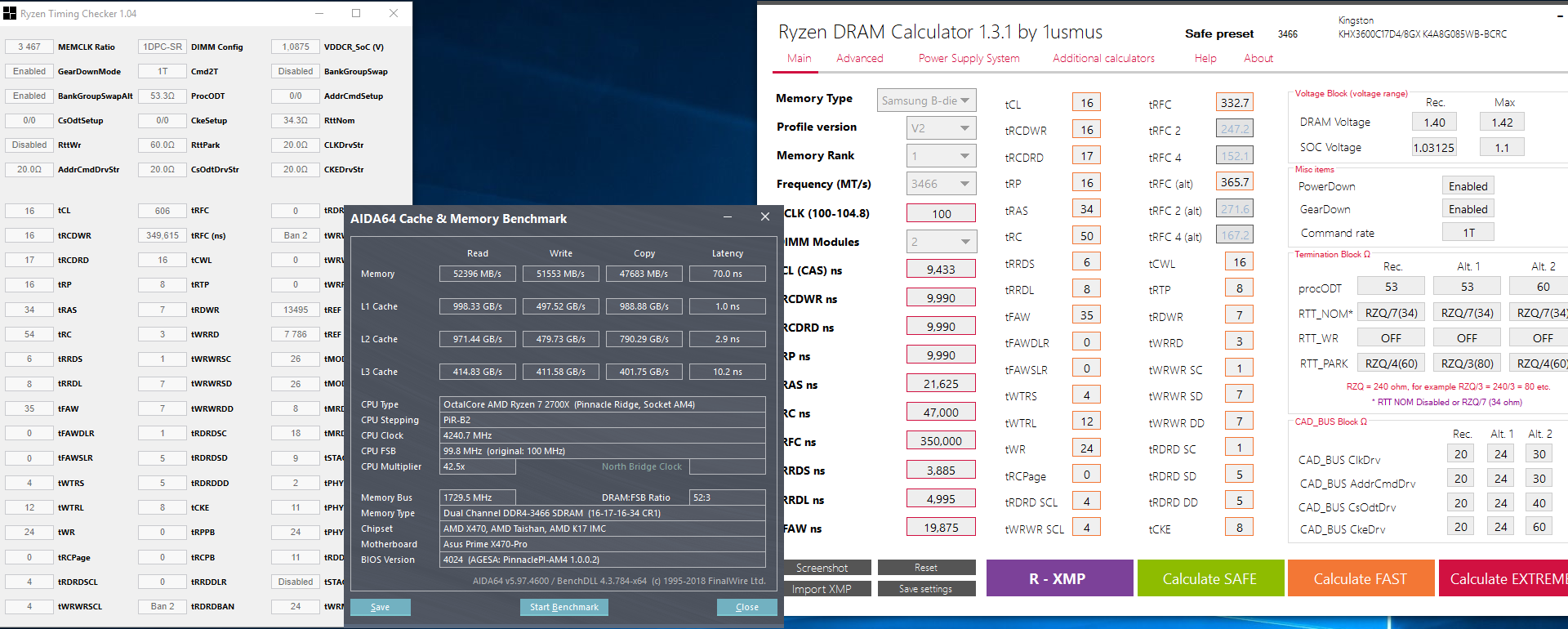This screenshot has width=1568, height=629.
Task: Click the BIOS Version field in AIDA64
Action: (x=604, y=560)
